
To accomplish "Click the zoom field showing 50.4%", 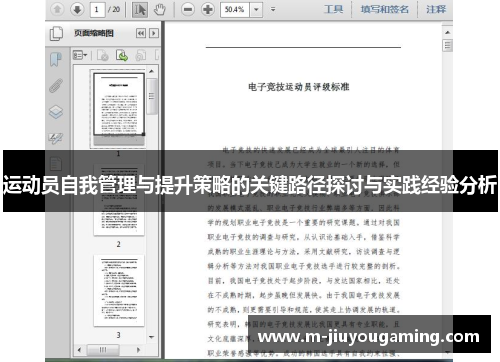I will pos(235,9).
